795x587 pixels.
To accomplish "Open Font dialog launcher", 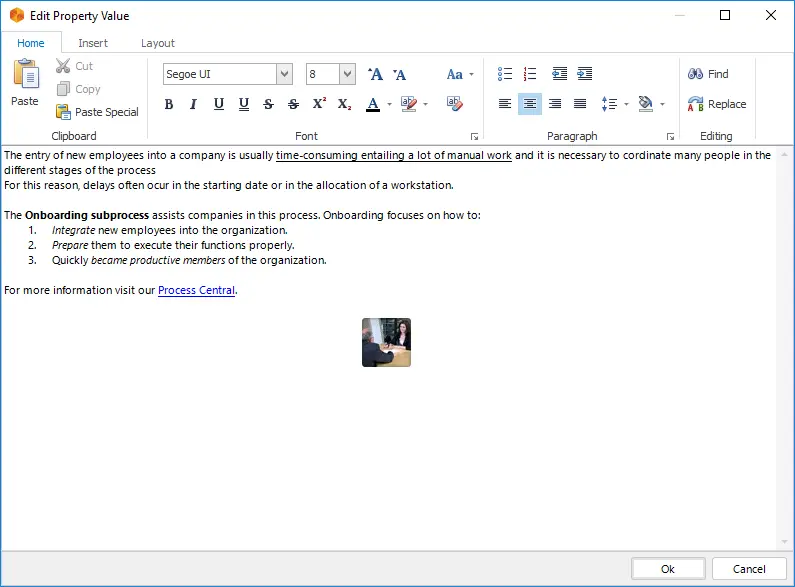I will 474,136.
